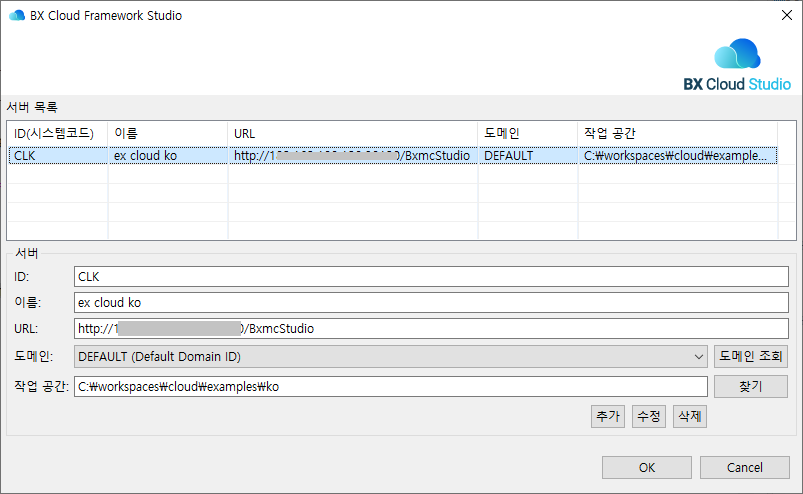Viewport: 803px width, 494px height.
Task: Click the ID(시스템코드) column header
Action: pos(57,134)
